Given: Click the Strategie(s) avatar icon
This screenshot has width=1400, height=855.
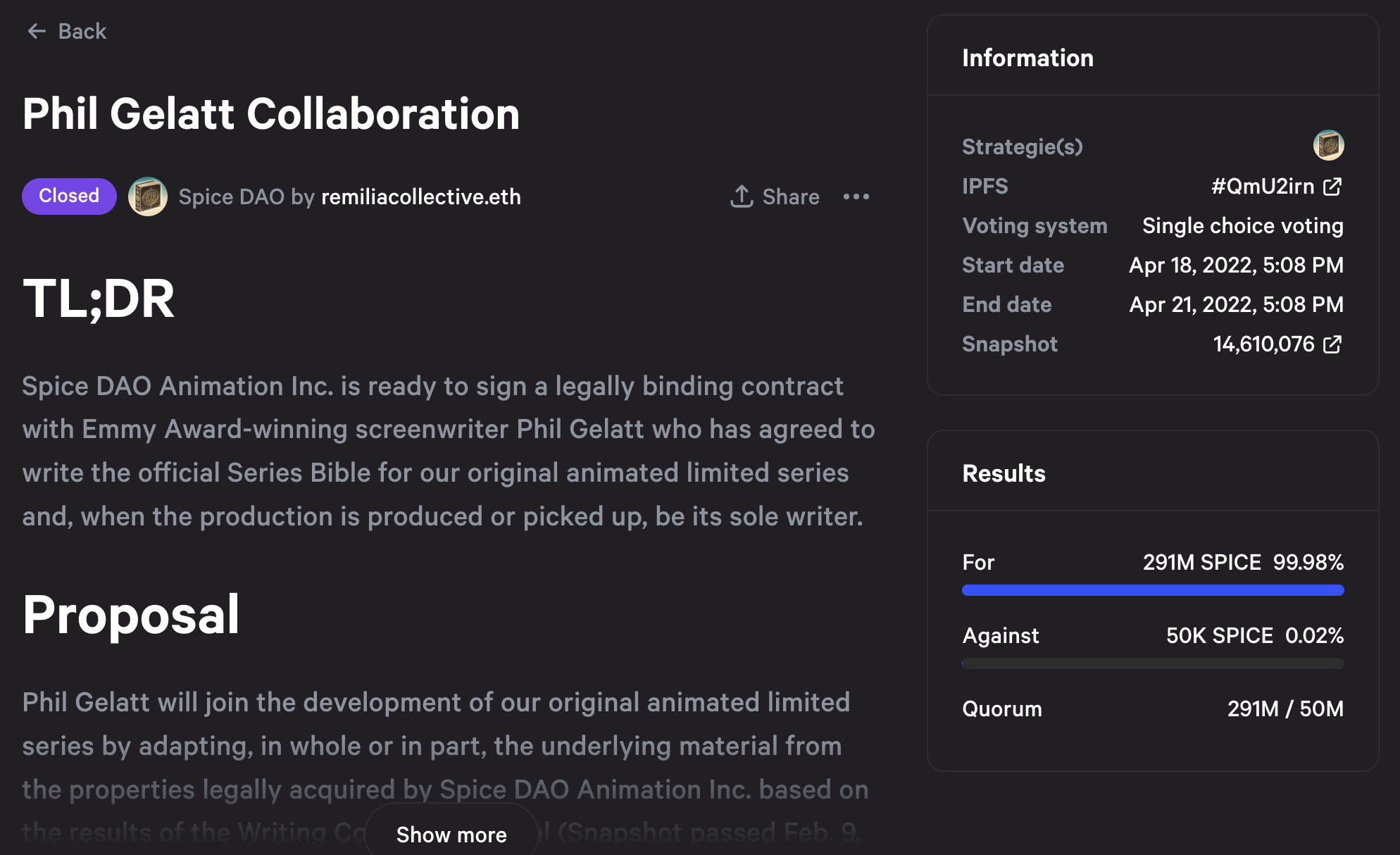Looking at the screenshot, I should coord(1329,146).
